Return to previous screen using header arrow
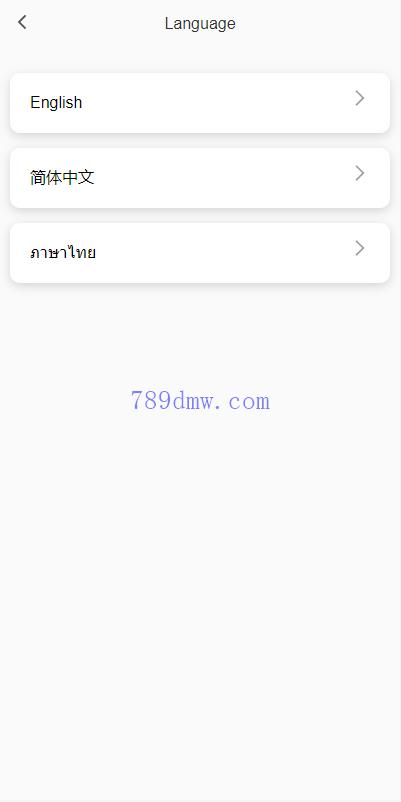Viewport: 401px width, 802px height. point(22,23)
